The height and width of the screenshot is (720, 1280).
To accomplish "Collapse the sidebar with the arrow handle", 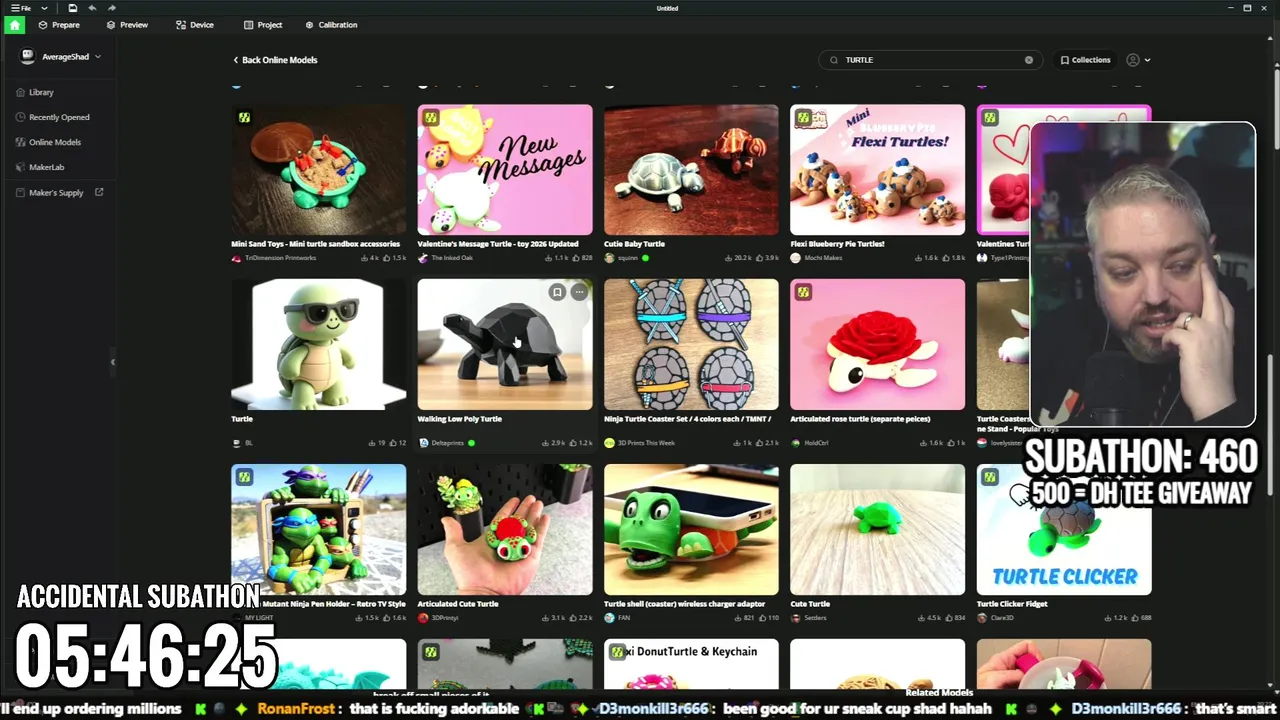I will click(112, 361).
